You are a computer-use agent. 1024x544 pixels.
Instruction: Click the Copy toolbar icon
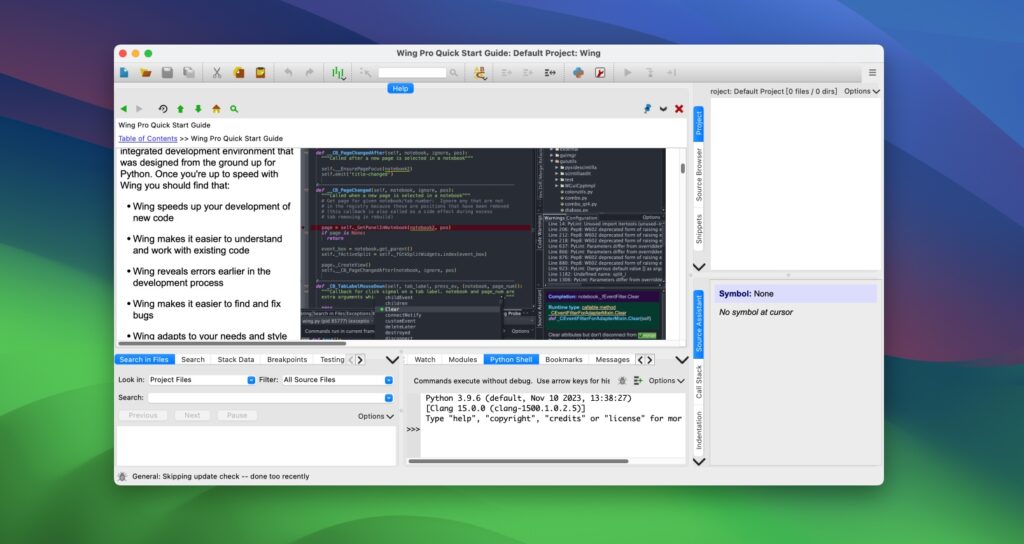[239, 72]
